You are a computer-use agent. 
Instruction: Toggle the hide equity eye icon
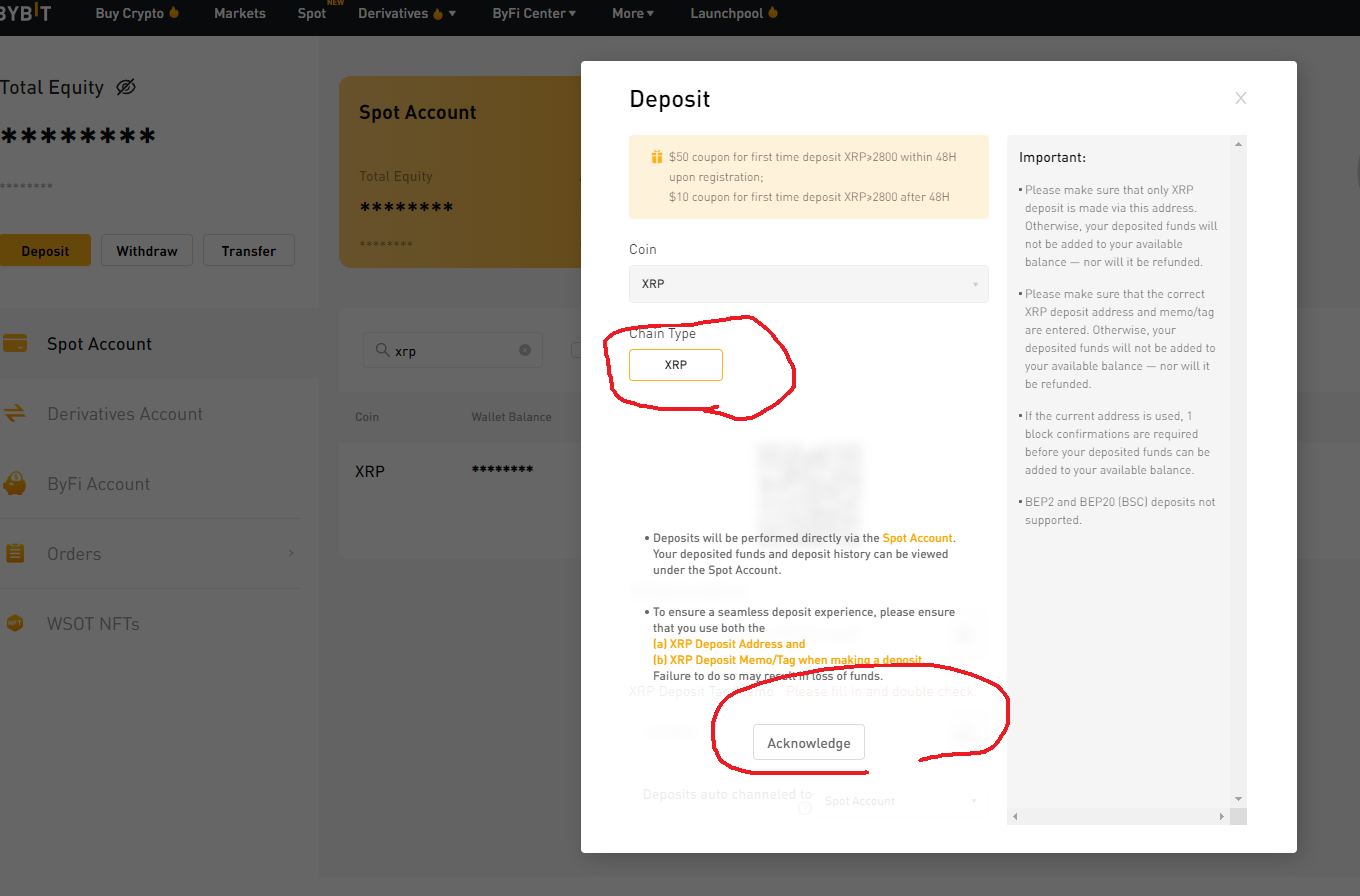(125, 87)
